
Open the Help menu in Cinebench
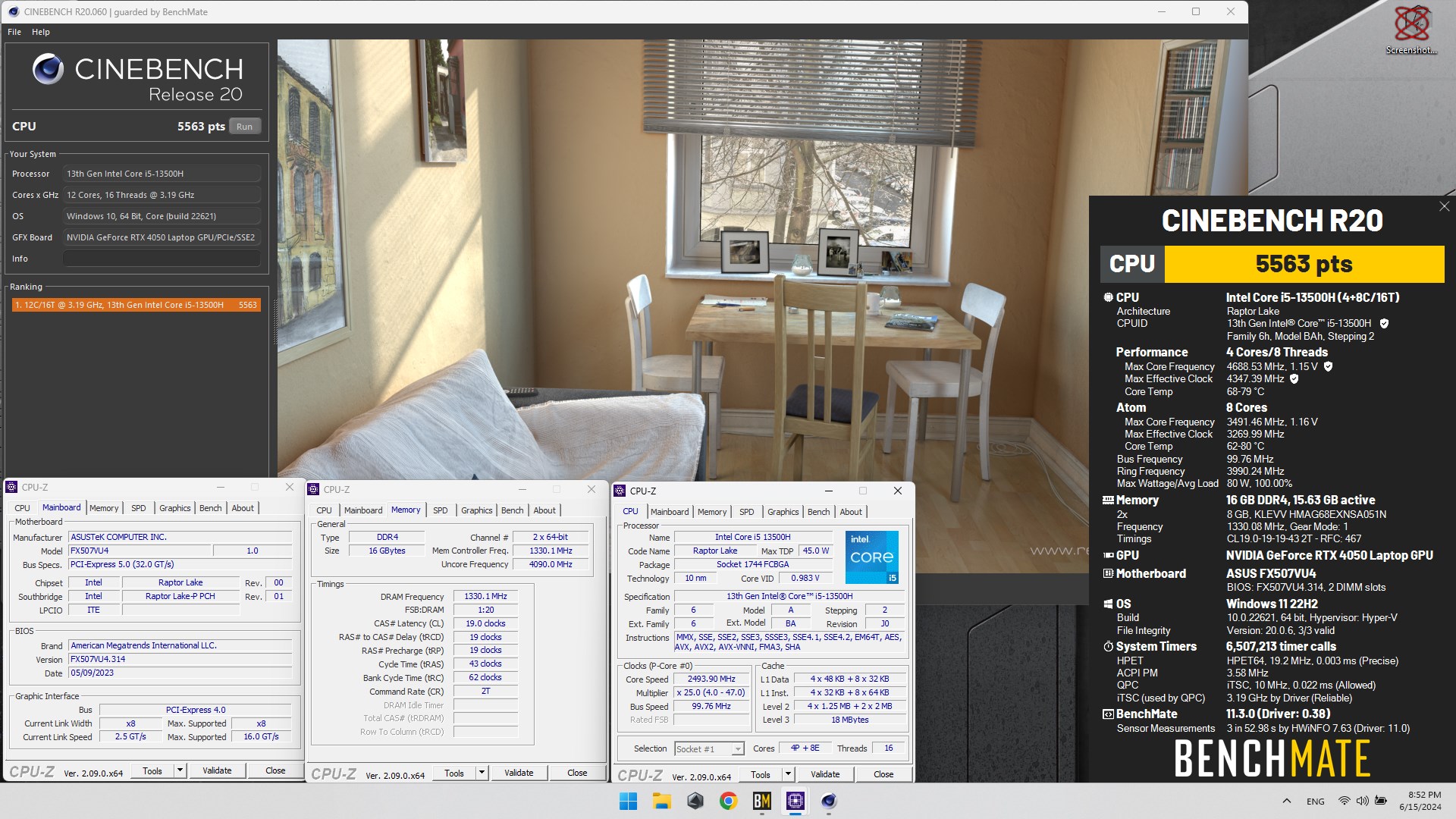point(41,32)
